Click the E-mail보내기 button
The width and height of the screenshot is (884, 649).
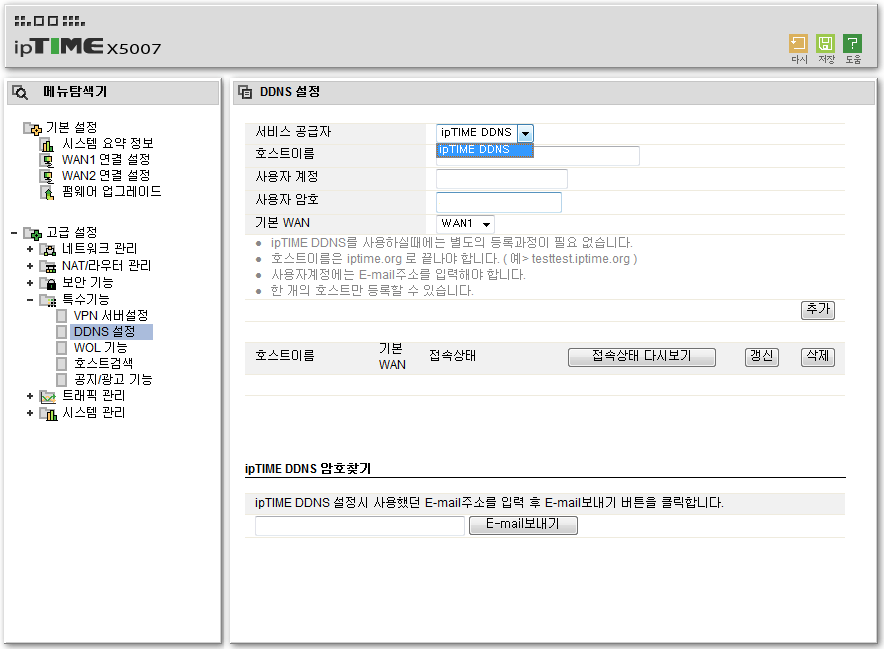[523, 524]
